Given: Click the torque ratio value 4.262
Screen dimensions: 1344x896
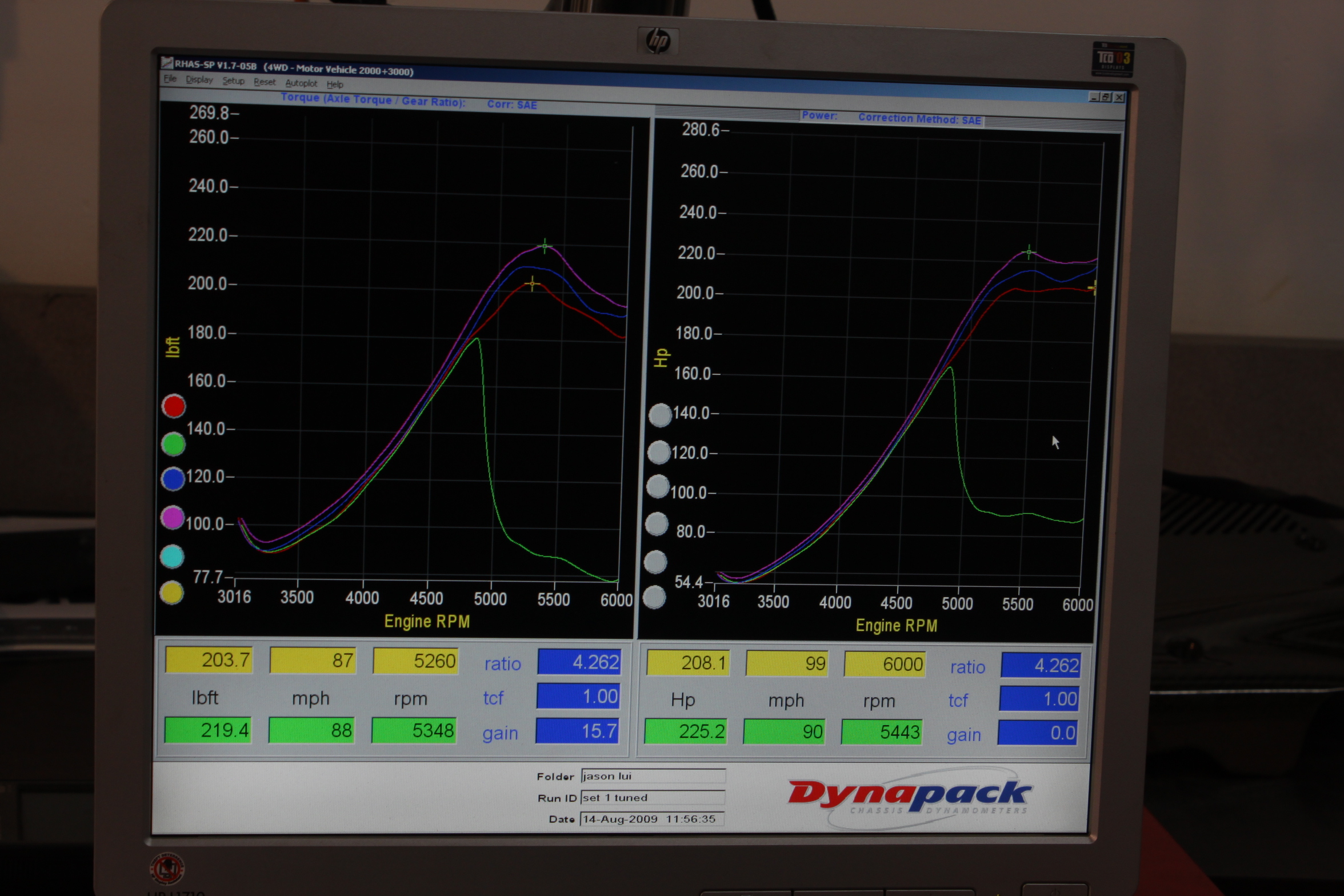Looking at the screenshot, I should 579,662.
